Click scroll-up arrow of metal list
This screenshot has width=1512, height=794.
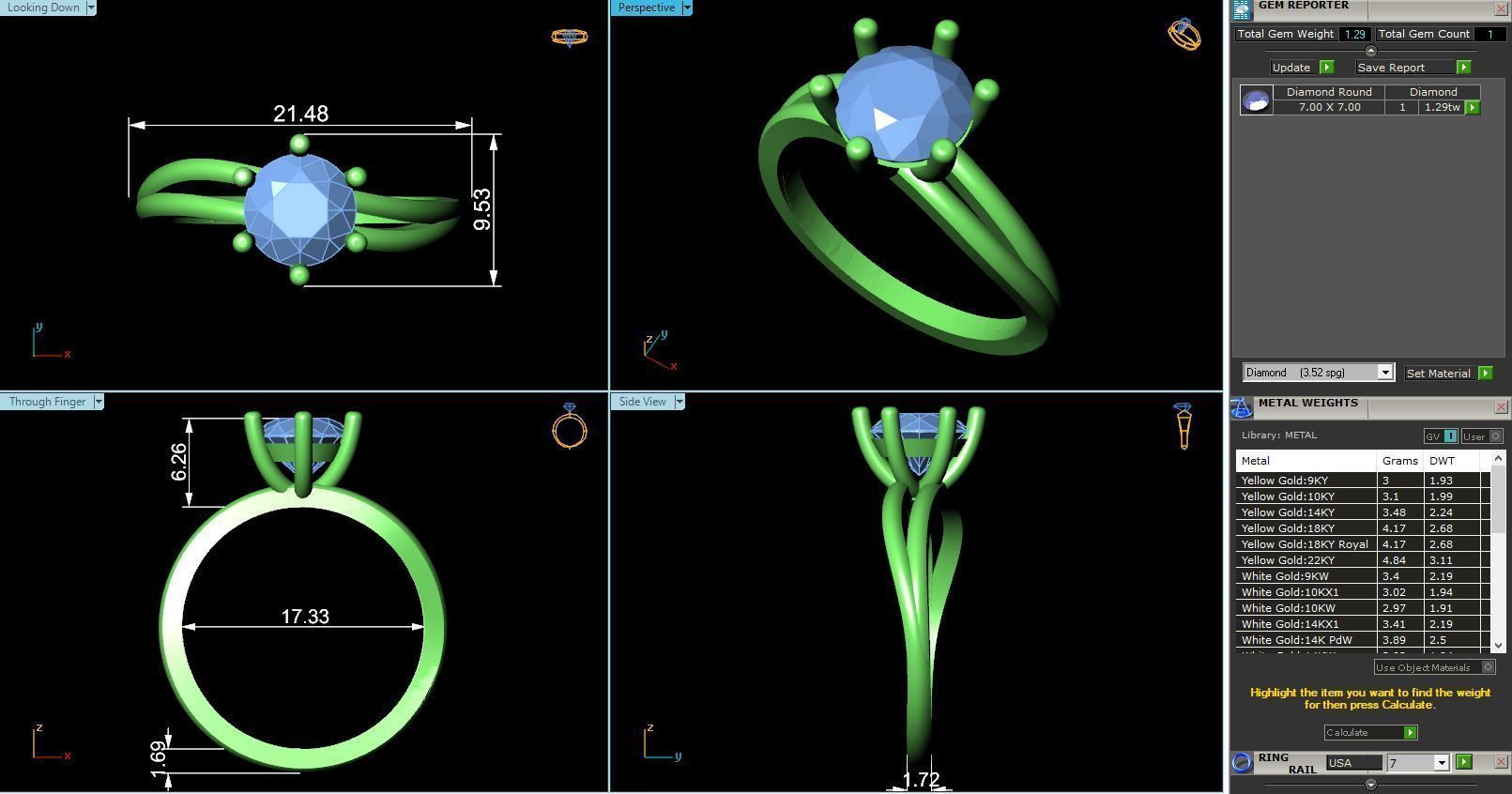[x=1497, y=459]
